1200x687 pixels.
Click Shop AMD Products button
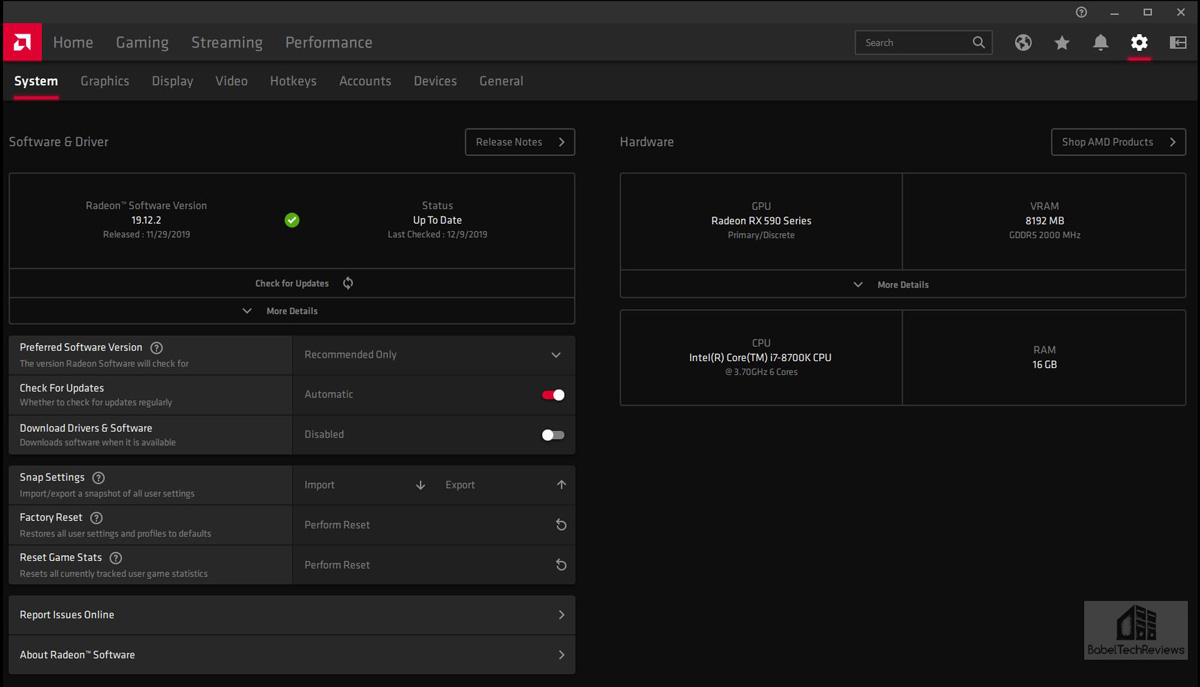[1118, 142]
